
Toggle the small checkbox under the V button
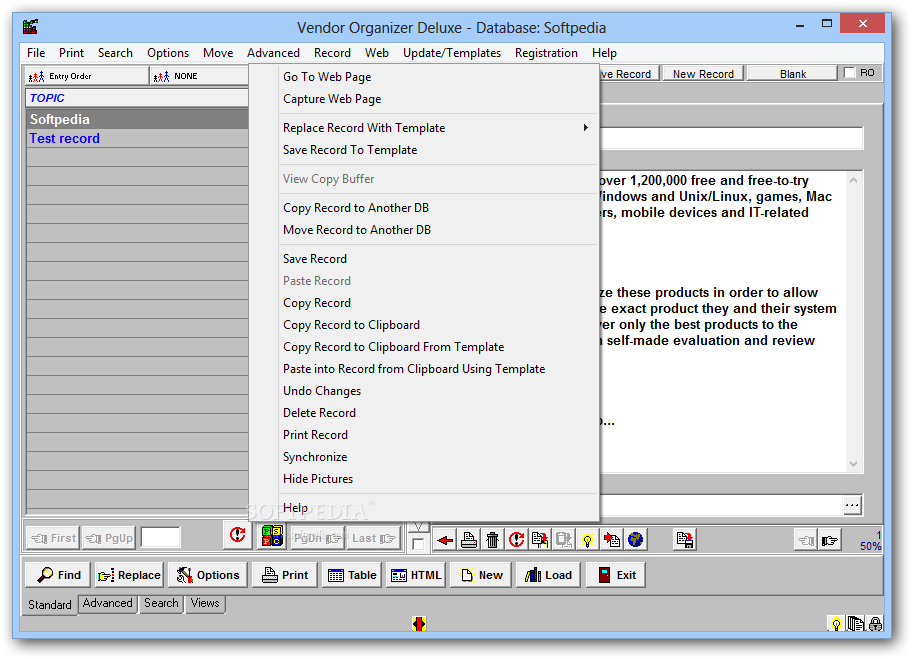(x=418, y=544)
